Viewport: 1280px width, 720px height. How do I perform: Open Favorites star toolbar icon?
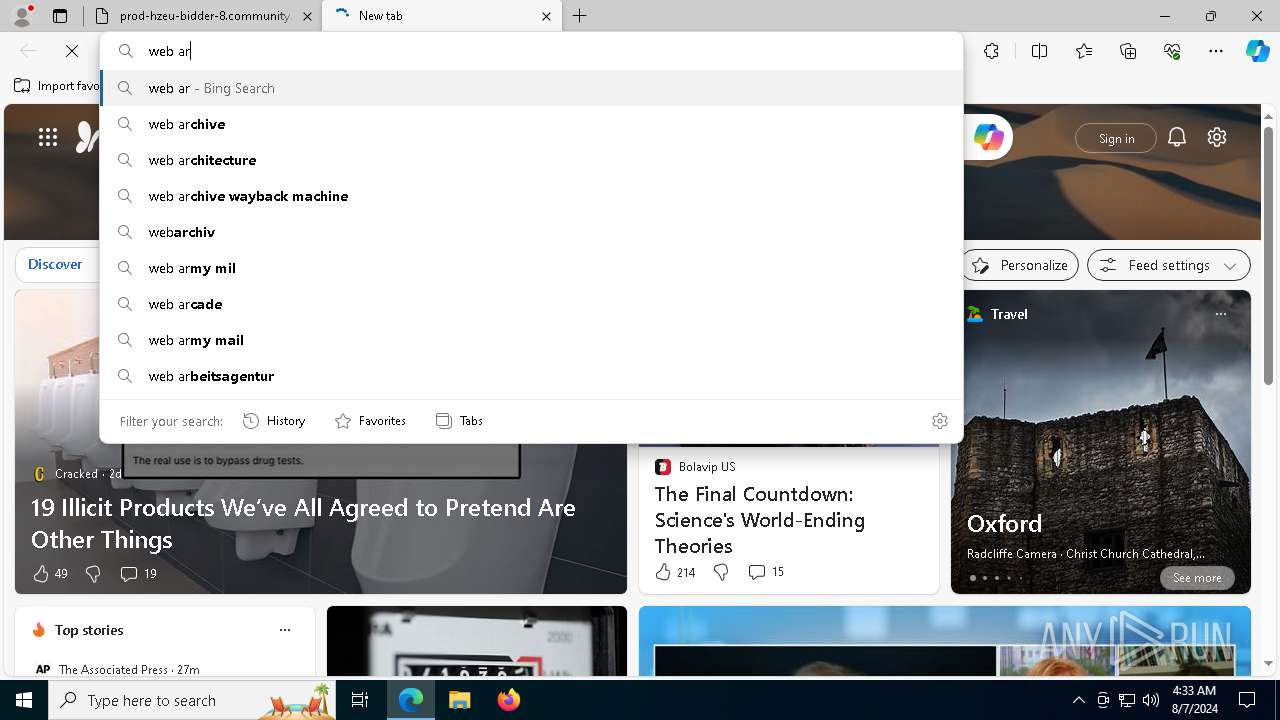coord(1084,51)
